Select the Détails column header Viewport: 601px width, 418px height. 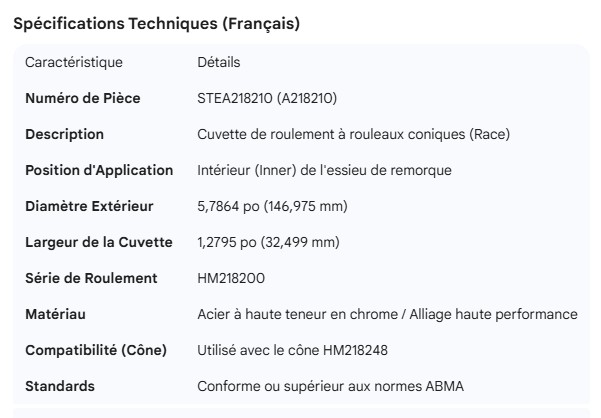219,62
